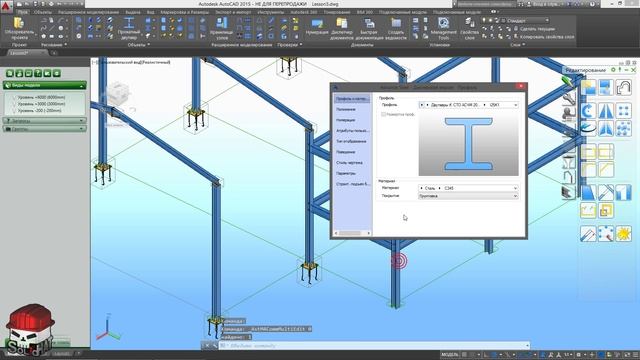Image resolution: width=640 pixels, height=360 pixels.
Task: Click the top-left icon in the Editing palette
Action: pyautogui.click(x=588, y=88)
